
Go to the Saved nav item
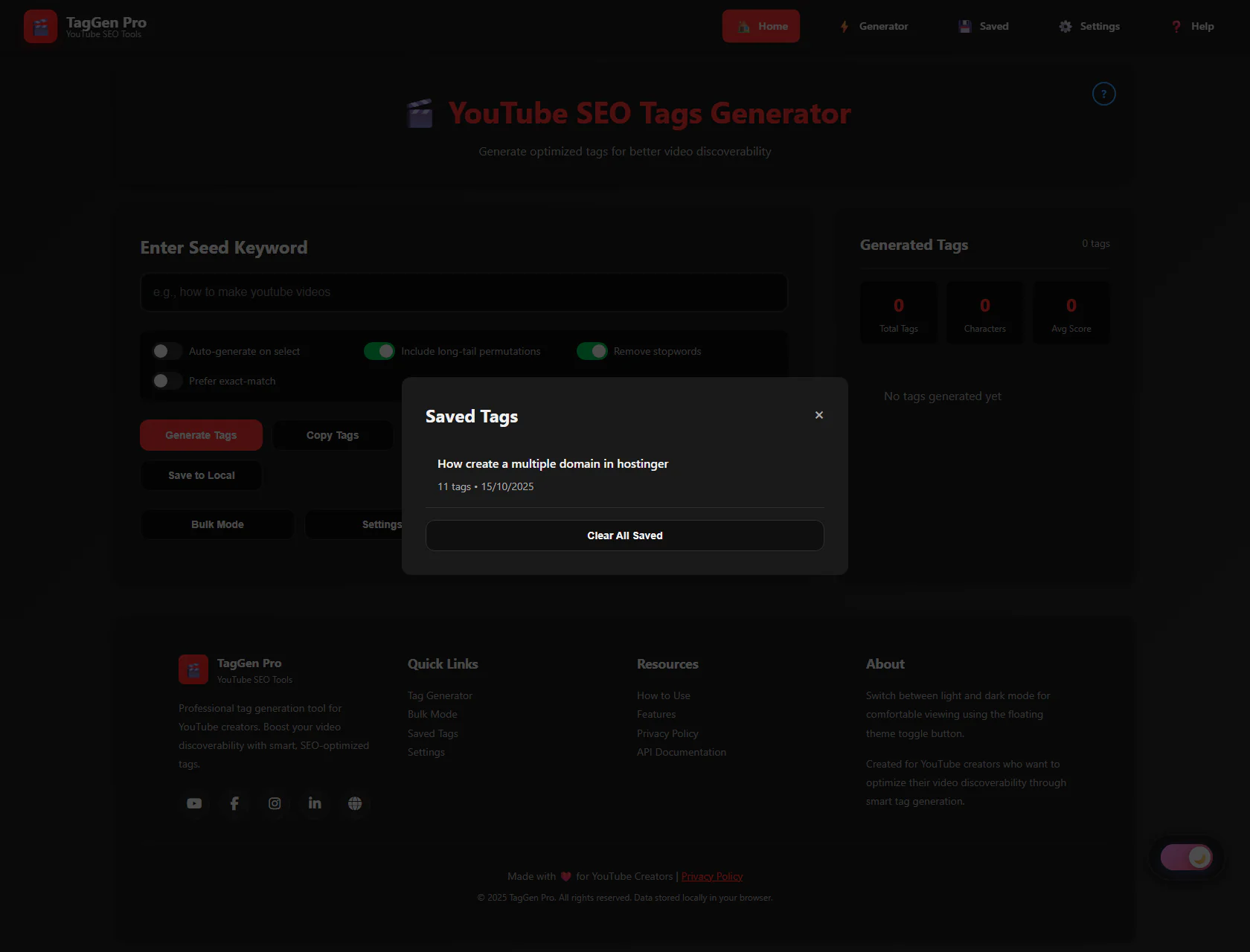pyautogui.click(x=984, y=26)
